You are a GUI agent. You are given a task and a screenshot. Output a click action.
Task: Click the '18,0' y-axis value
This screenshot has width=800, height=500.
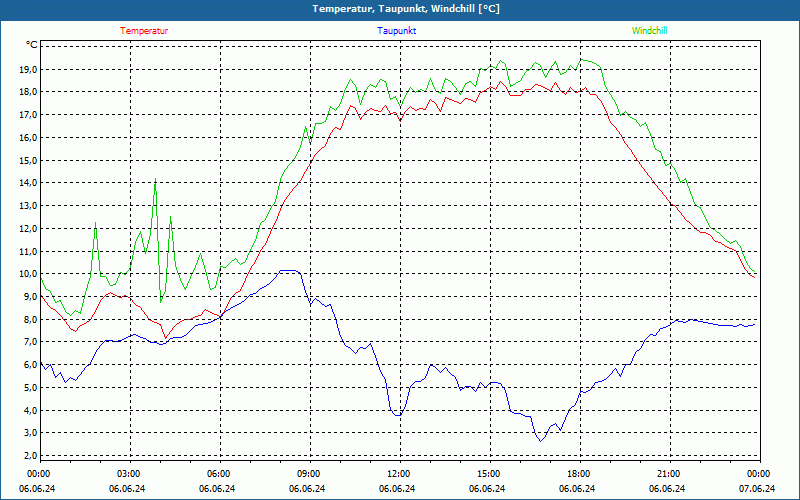click(28, 92)
